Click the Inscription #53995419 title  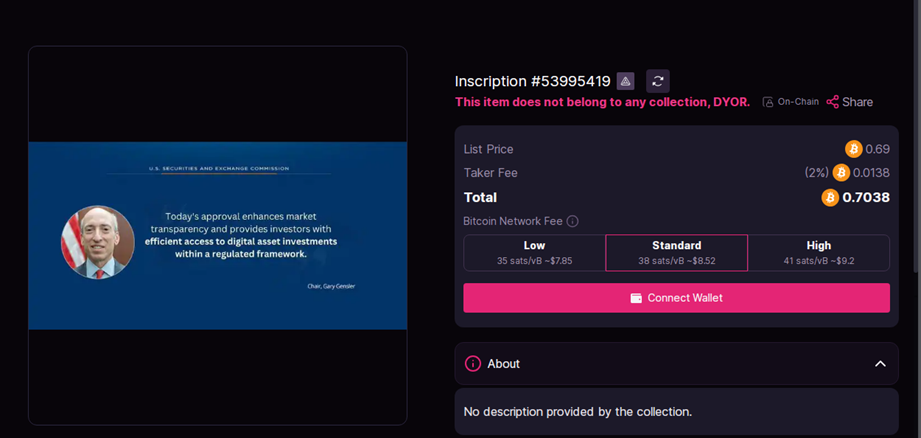pos(533,81)
